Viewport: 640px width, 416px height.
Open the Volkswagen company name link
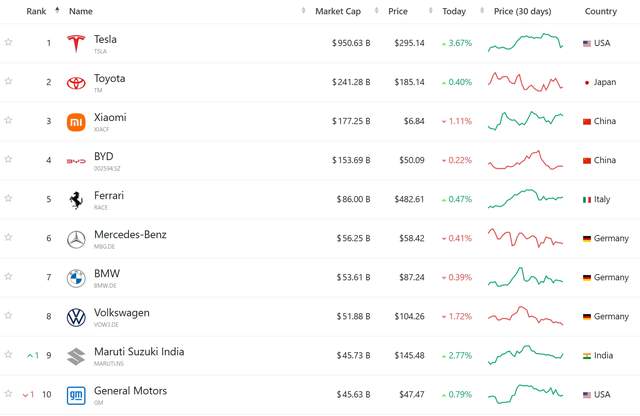122,313
